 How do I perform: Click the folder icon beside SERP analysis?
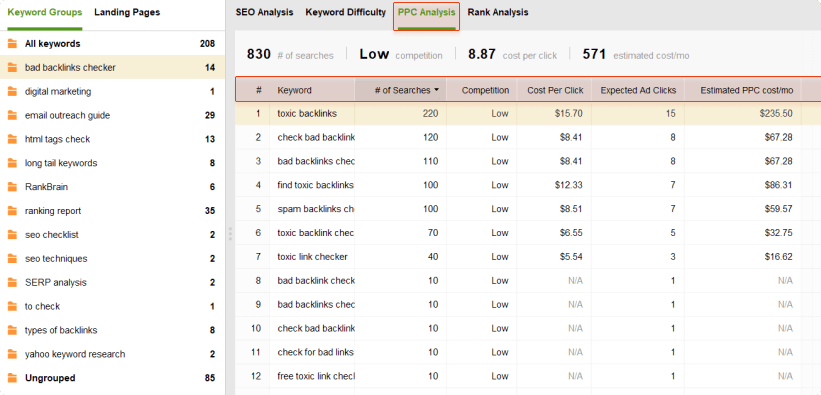coord(13,282)
